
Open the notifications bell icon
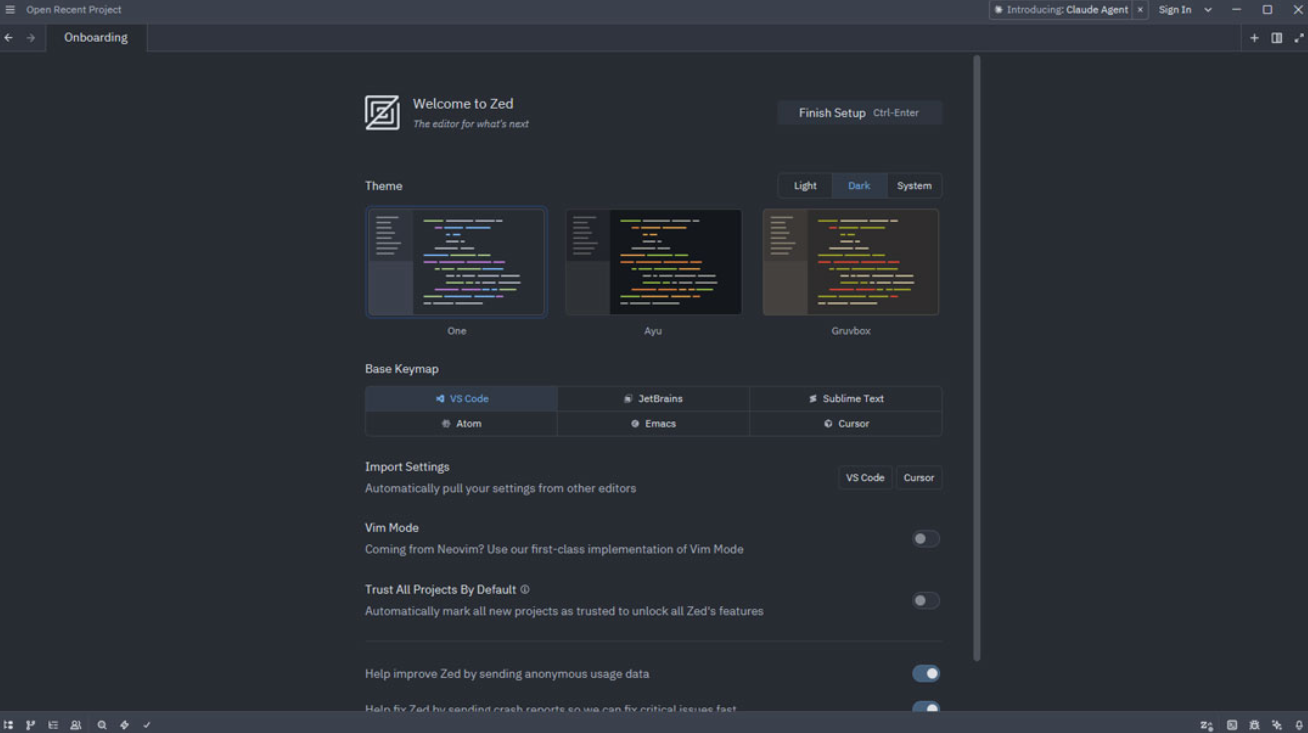pos(1299,725)
